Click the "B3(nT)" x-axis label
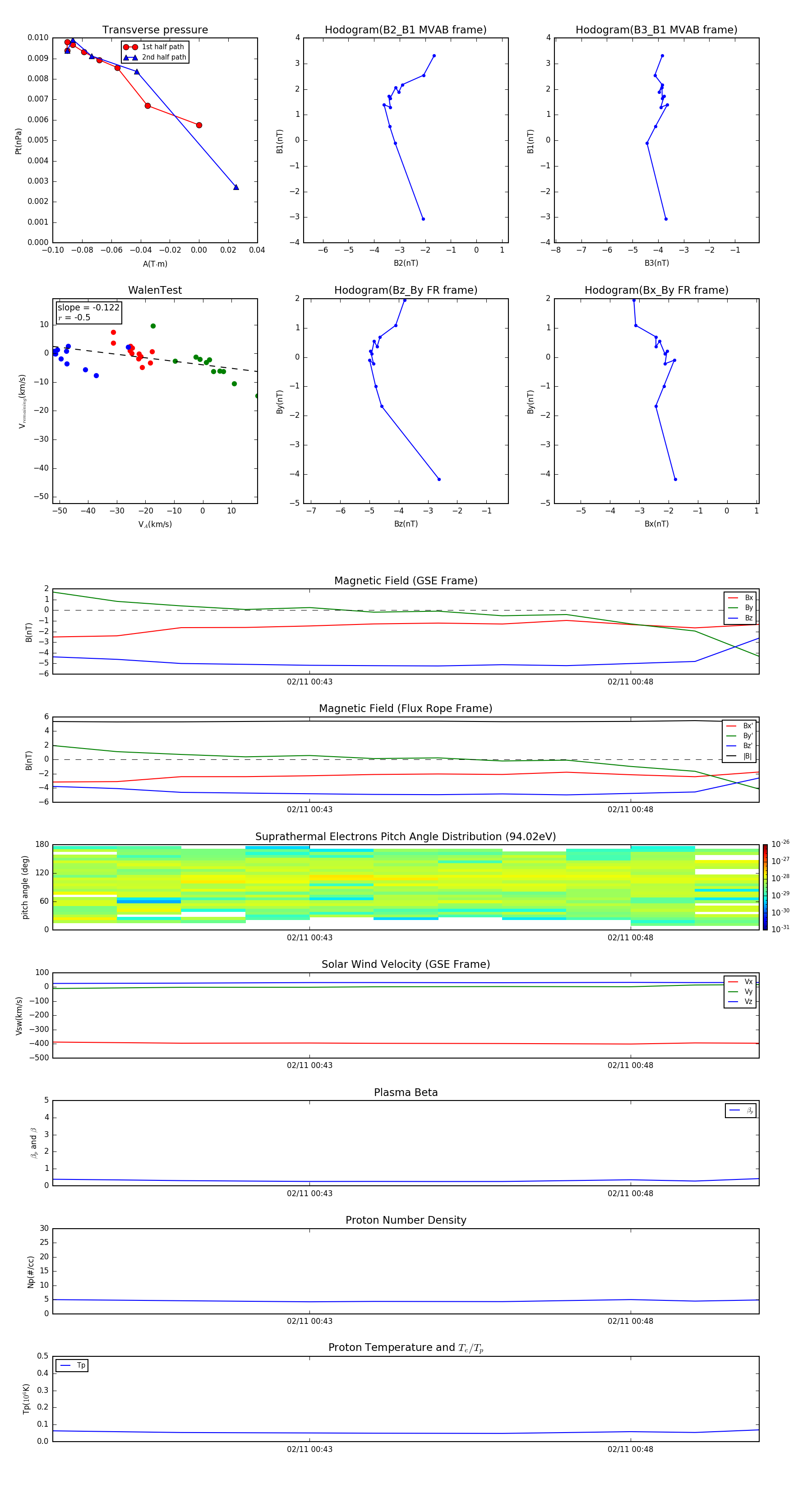This screenshot has height=1489, width=812. coord(656,263)
